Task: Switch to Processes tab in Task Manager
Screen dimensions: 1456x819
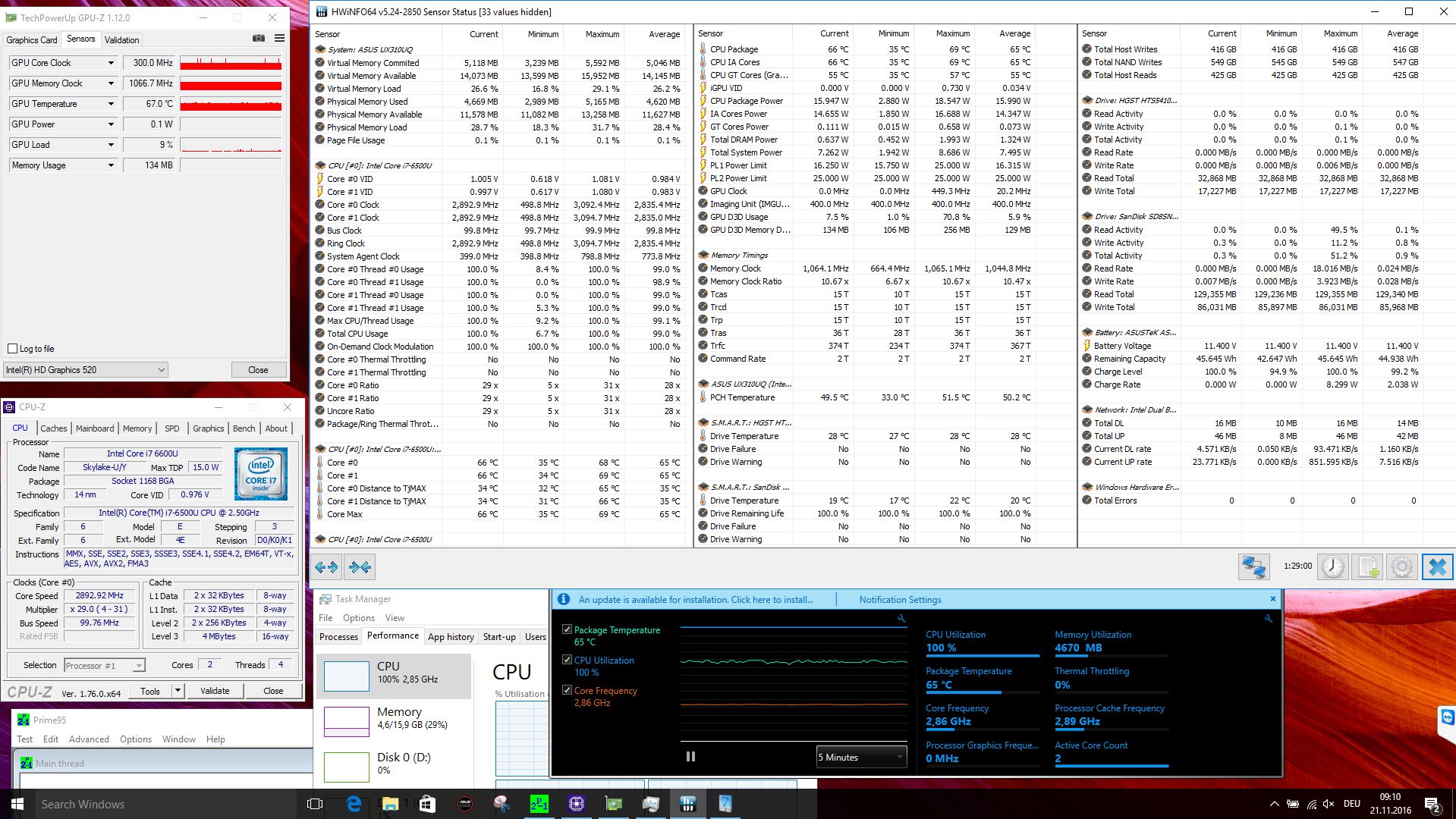Action: pyautogui.click(x=338, y=637)
